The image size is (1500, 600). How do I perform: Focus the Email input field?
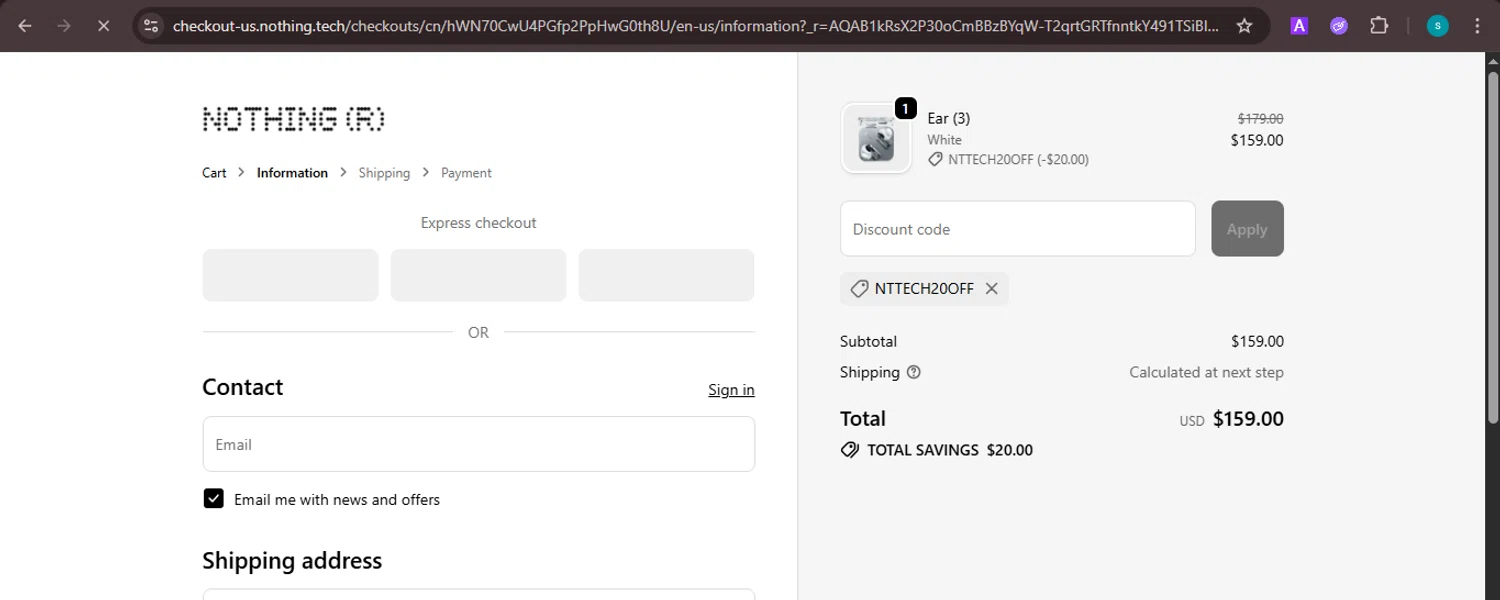click(478, 444)
